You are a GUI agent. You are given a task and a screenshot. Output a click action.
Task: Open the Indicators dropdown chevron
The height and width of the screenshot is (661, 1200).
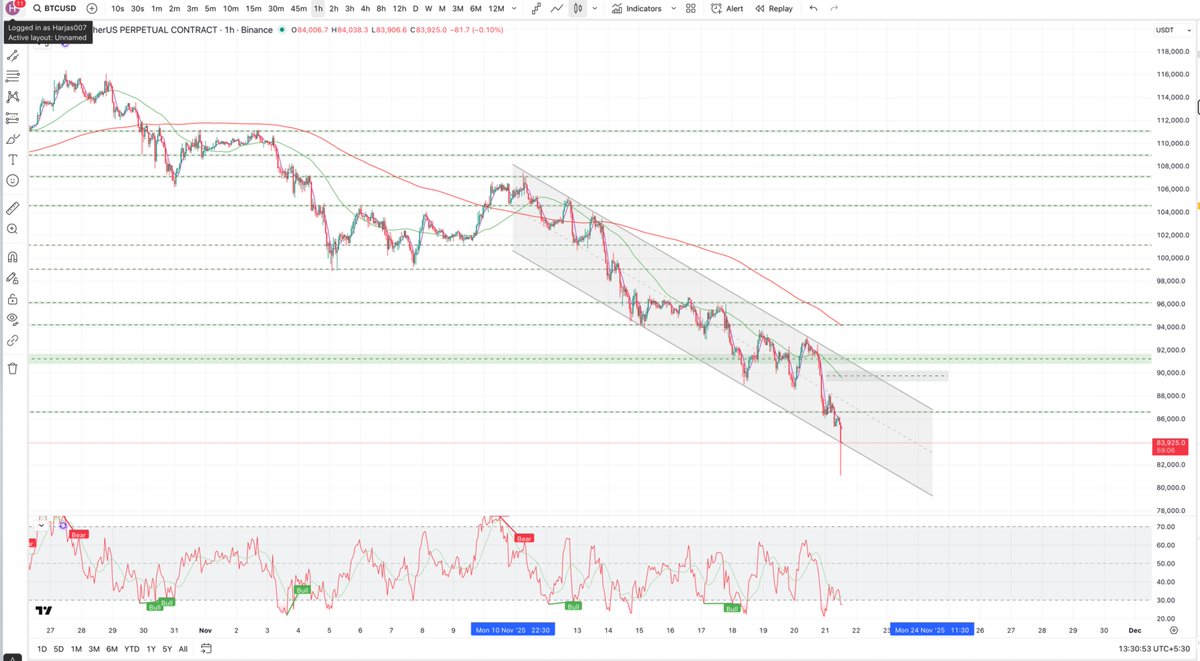(x=673, y=9)
